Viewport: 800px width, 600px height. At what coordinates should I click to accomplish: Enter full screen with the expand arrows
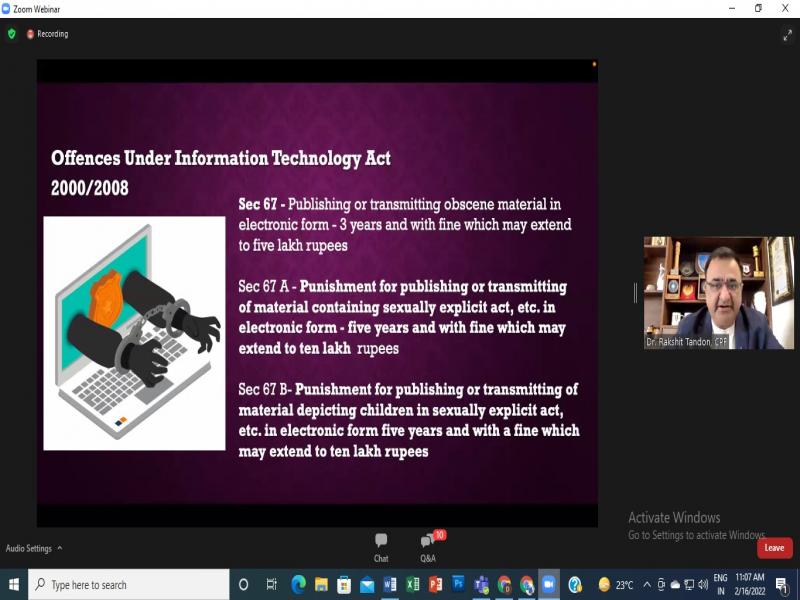pos(787,35)
